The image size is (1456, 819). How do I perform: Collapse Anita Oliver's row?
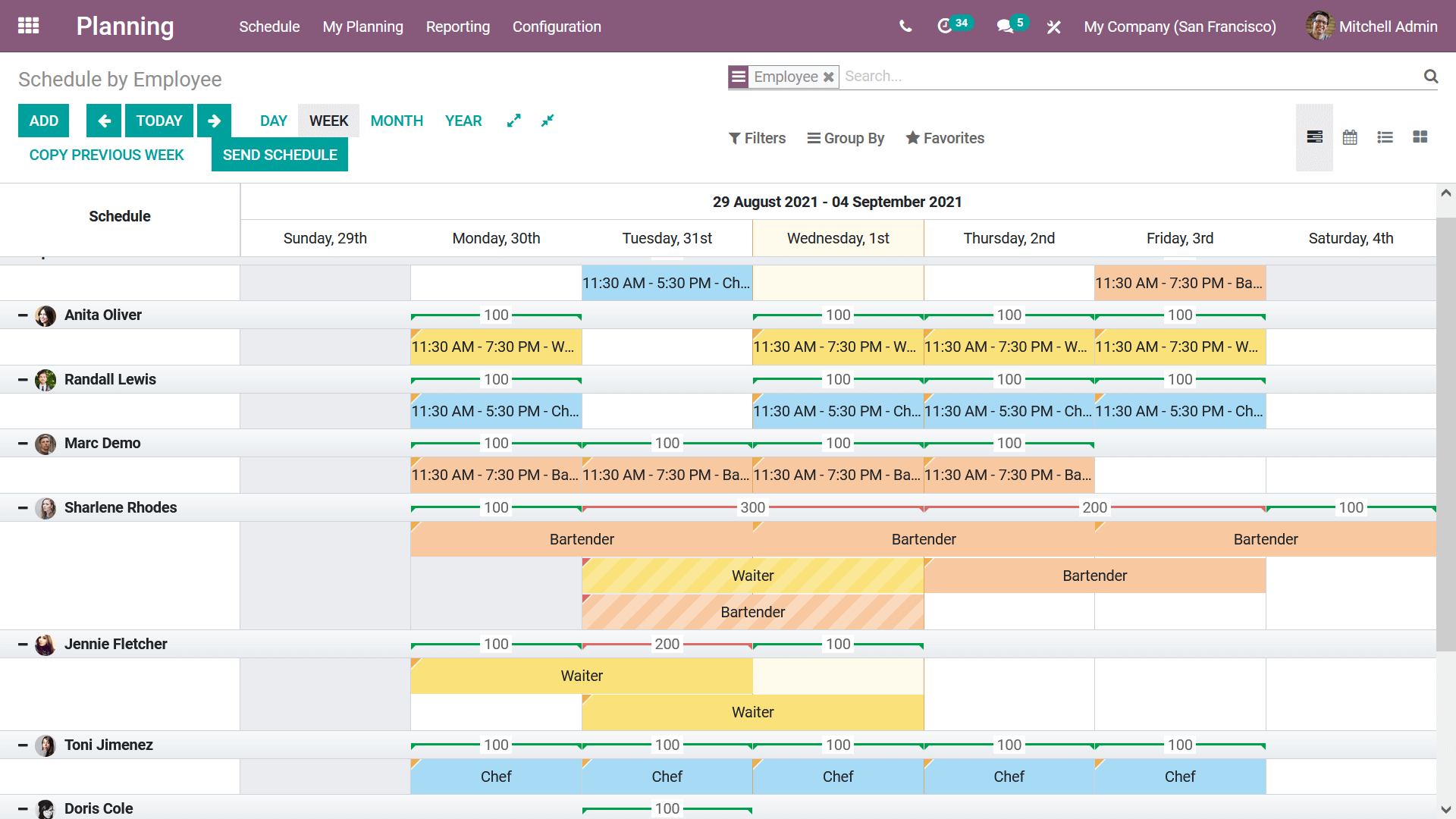[x=23, y=315]
